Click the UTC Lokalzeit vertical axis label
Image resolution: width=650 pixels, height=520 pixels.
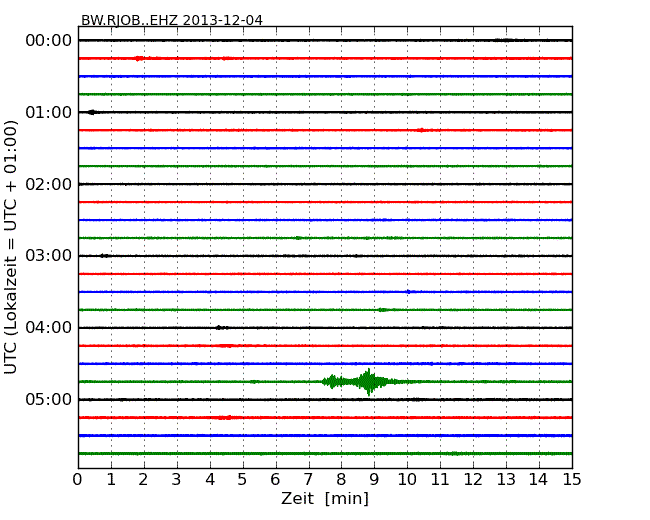[10, 247]
